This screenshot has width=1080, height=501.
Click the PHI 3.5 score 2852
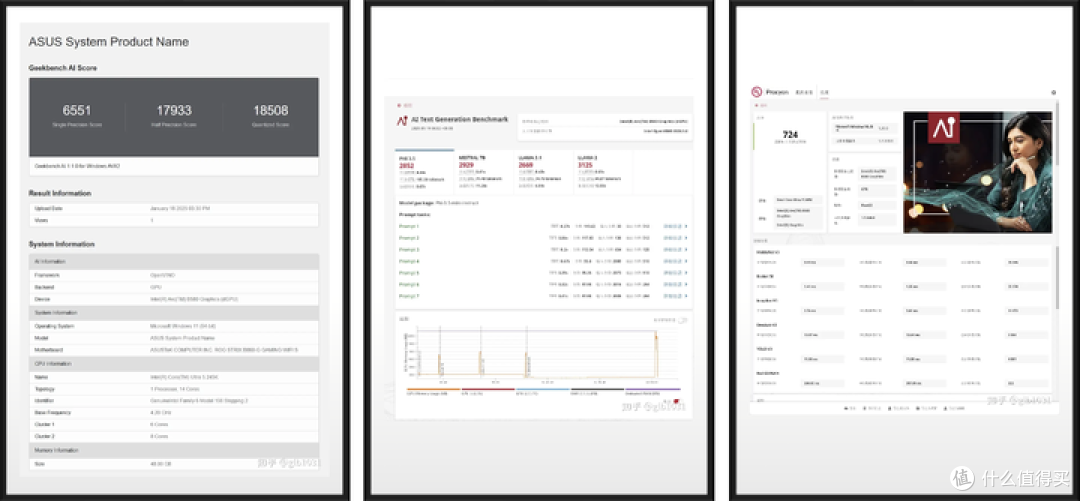pos(406,165)
